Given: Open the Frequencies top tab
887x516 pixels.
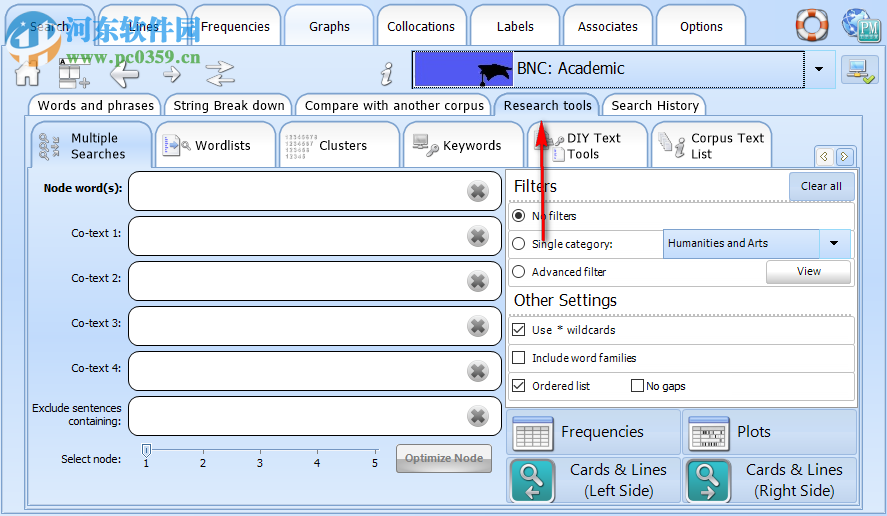Looking at the screenshot, I should [x=235, y=27].
